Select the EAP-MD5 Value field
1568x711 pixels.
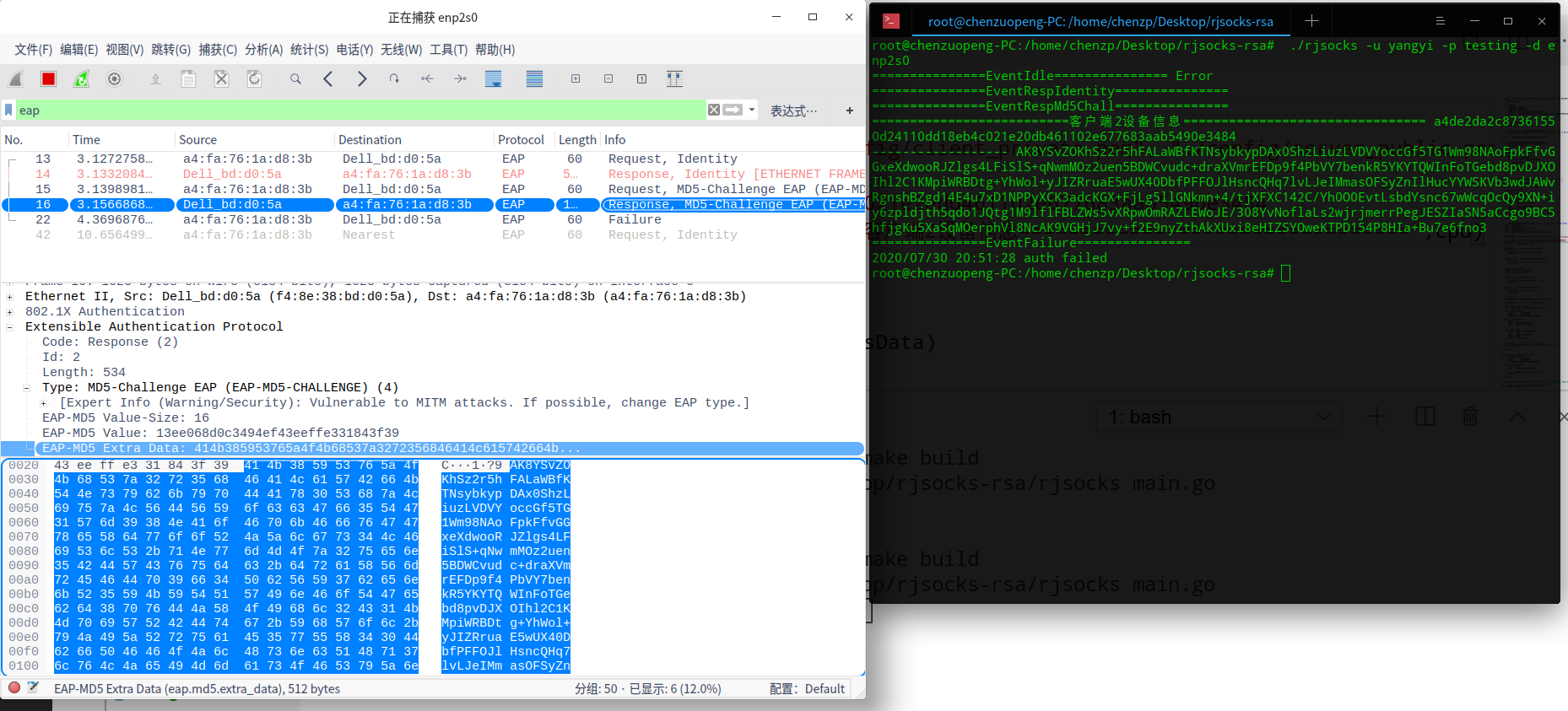pyautogui.click(x=220, y=433)
